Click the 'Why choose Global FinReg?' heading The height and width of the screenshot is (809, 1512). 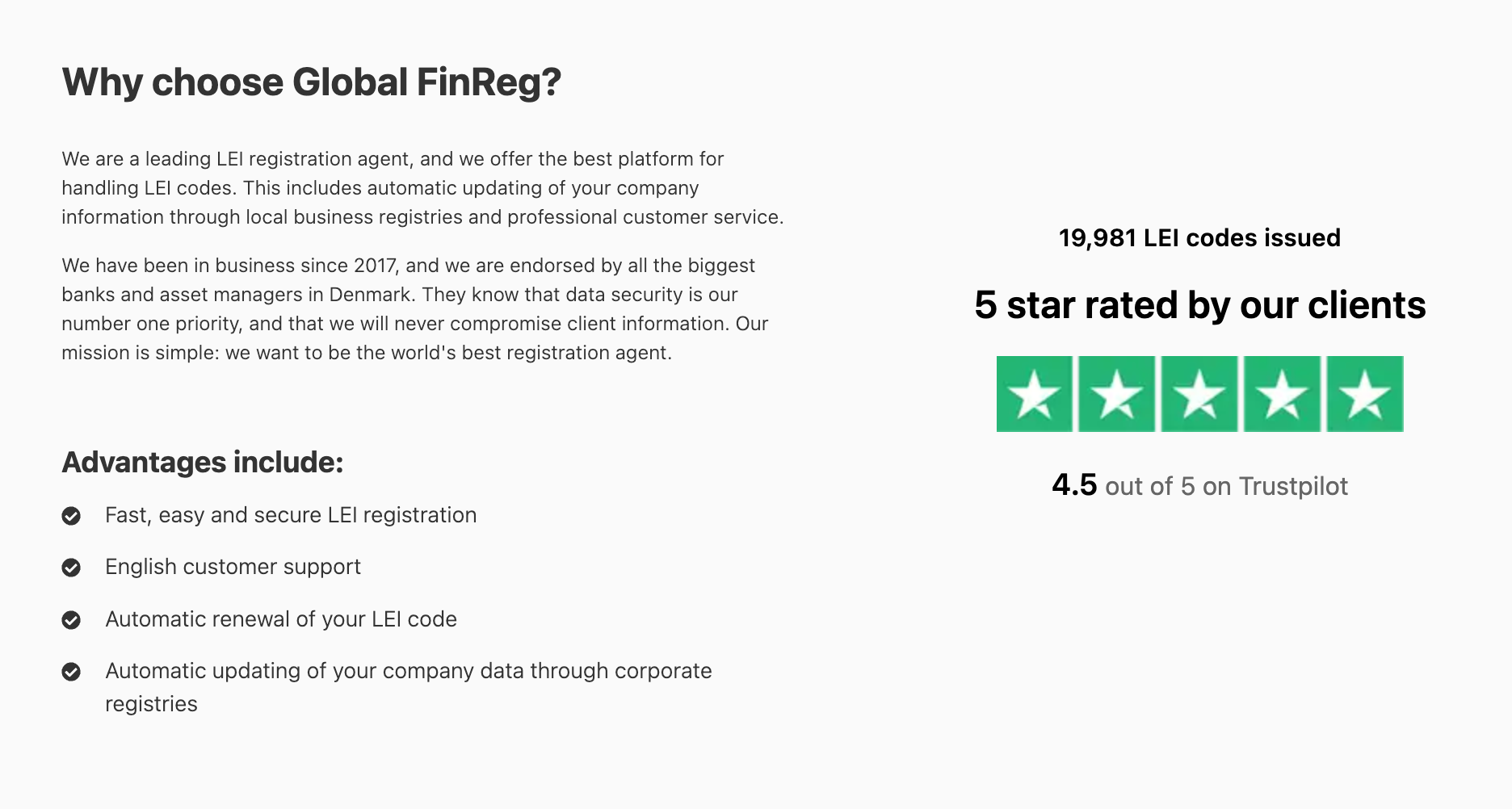[311, 82]
